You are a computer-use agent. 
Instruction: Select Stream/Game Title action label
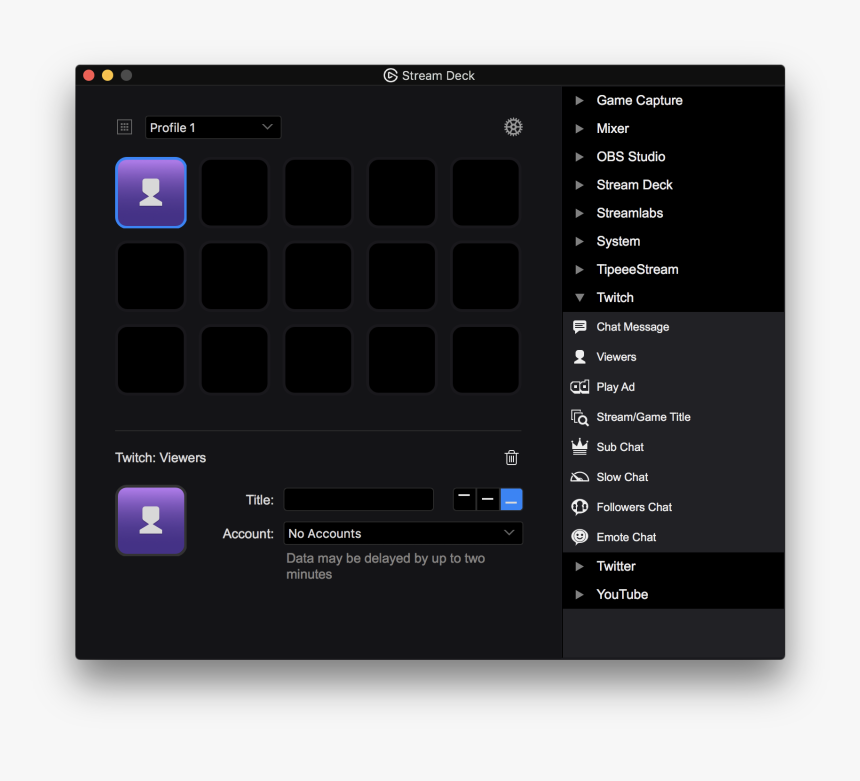(x=643, y=417)
